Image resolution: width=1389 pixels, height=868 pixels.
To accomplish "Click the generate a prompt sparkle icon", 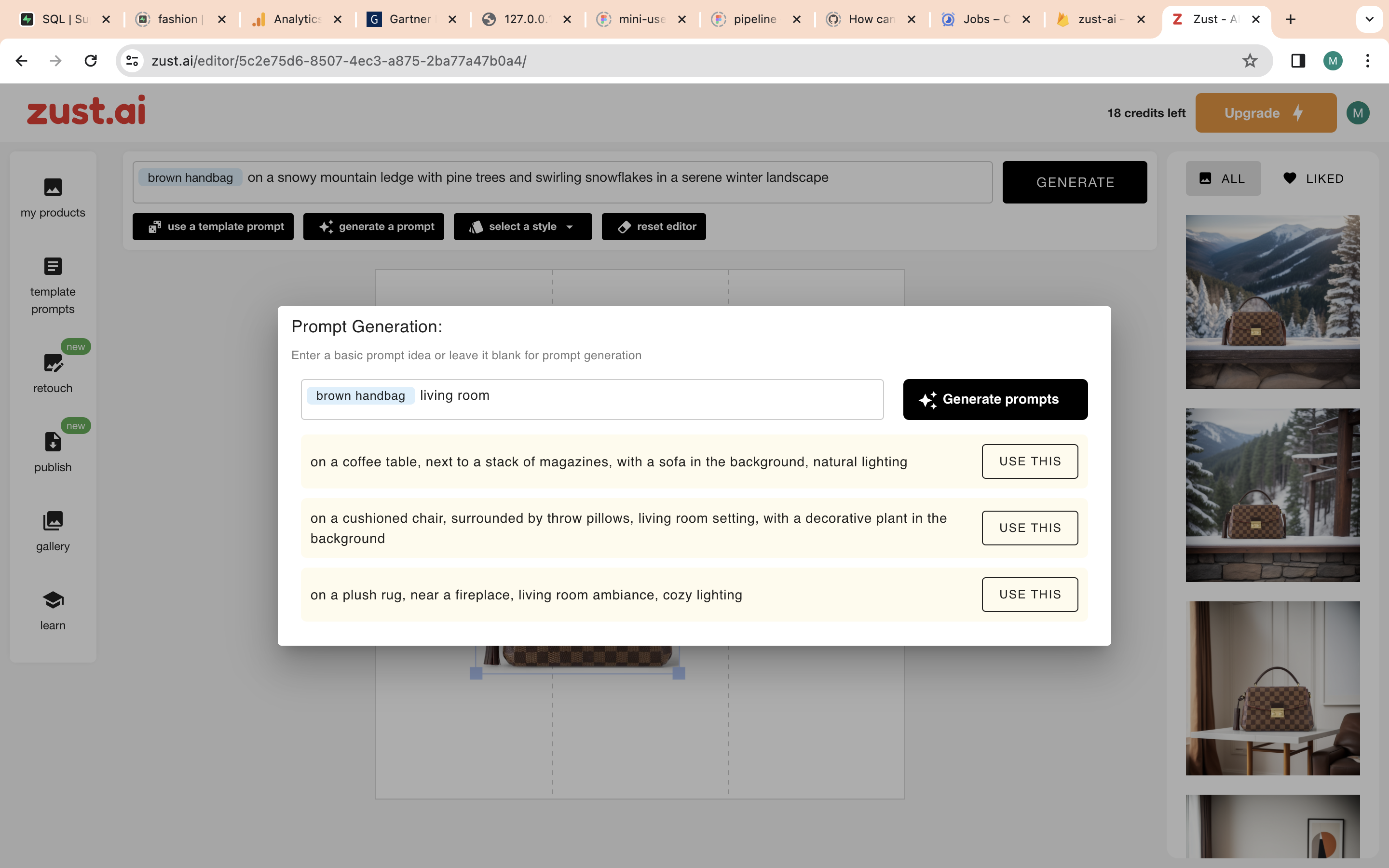I will pos(326,226).
